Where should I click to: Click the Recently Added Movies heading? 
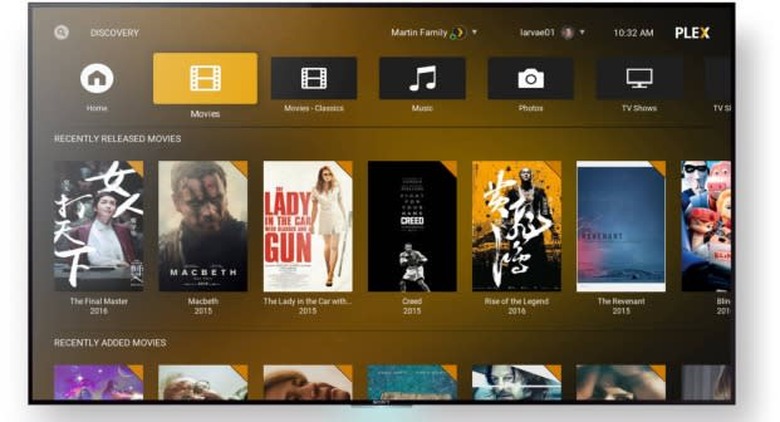click(x=110, y=343)
